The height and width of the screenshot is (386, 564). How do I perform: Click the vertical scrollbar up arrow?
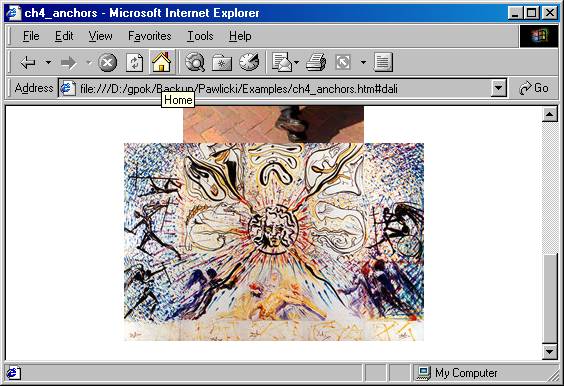click(x=550, y=114)
